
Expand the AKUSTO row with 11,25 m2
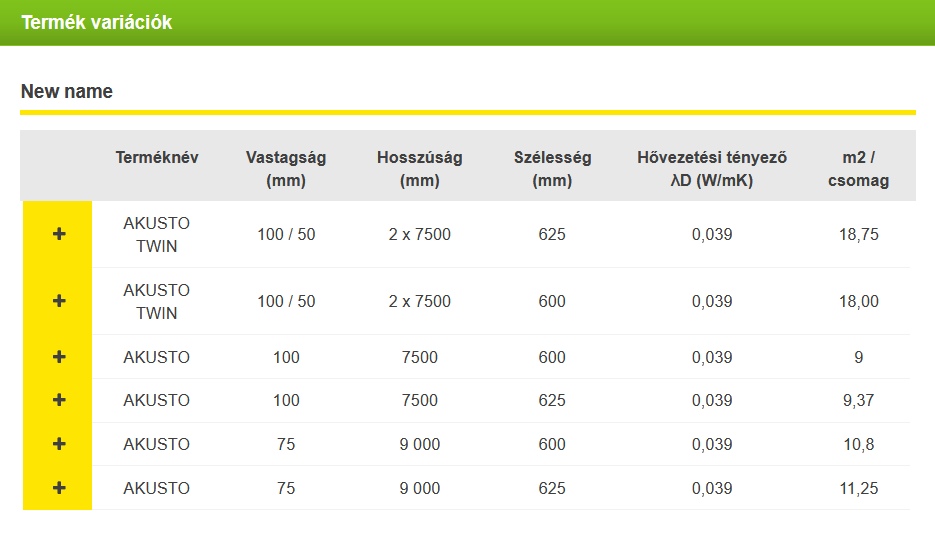pyautogui.click(x=58, y=488)
